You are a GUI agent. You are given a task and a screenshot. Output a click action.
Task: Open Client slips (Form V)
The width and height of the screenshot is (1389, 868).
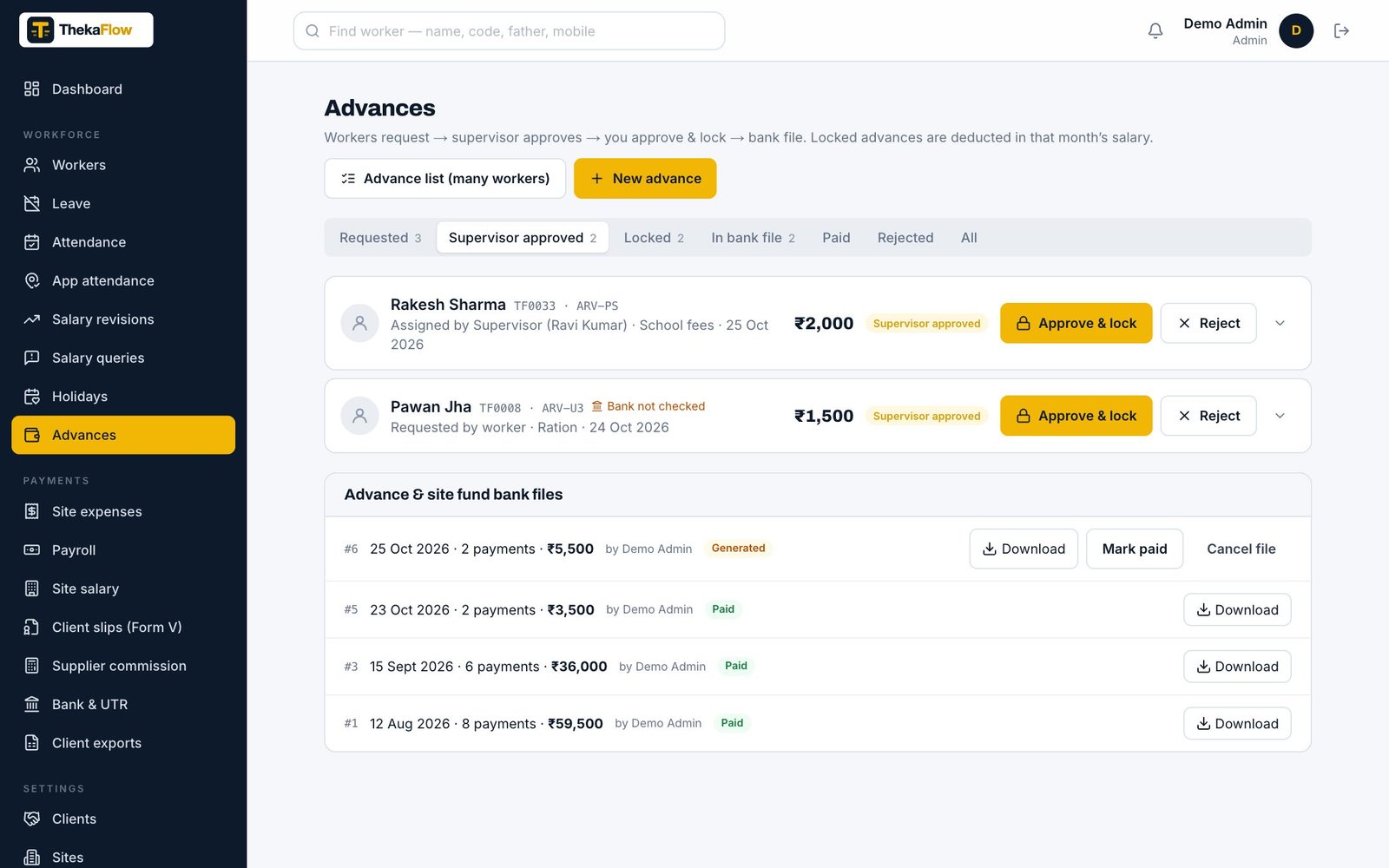(123, 628)
